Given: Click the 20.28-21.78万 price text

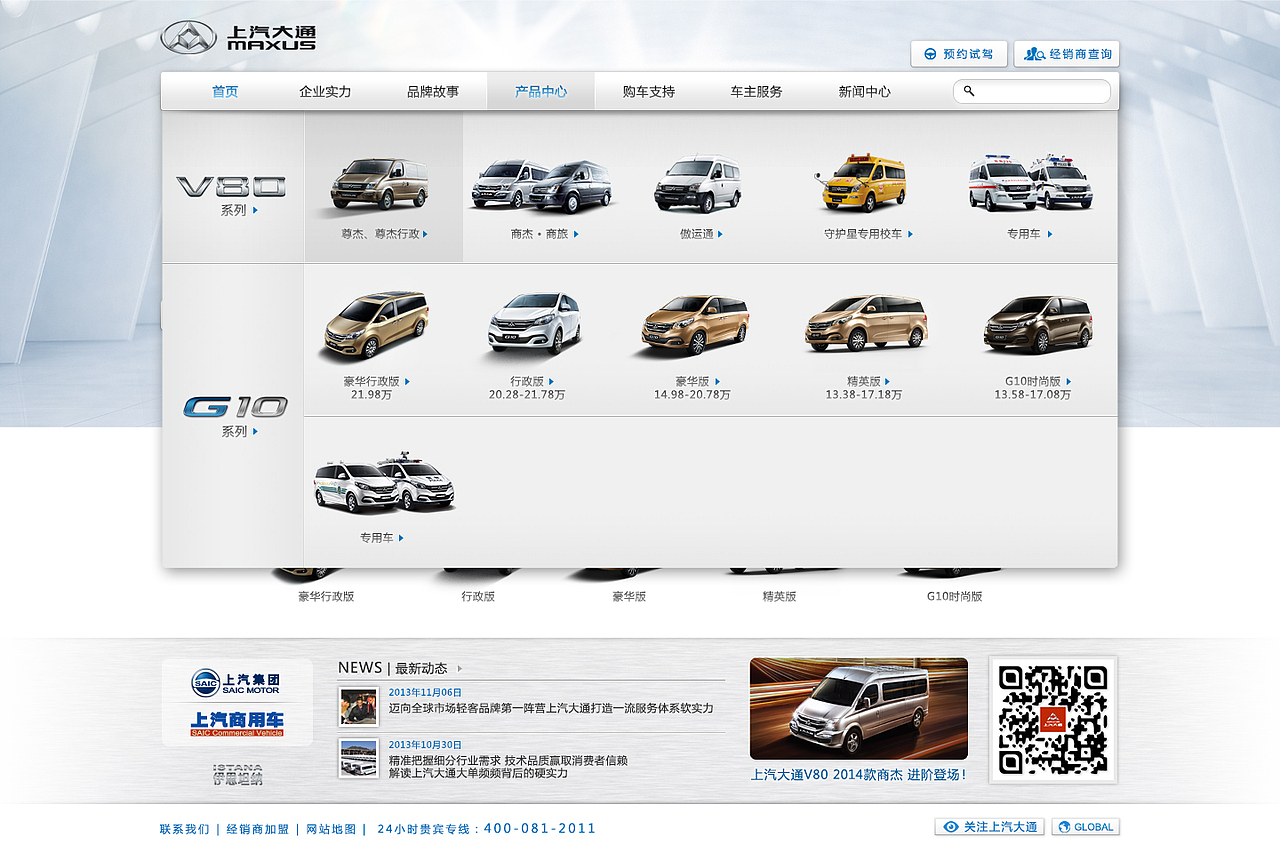Looking at the screenshot, I should point(527,395).
